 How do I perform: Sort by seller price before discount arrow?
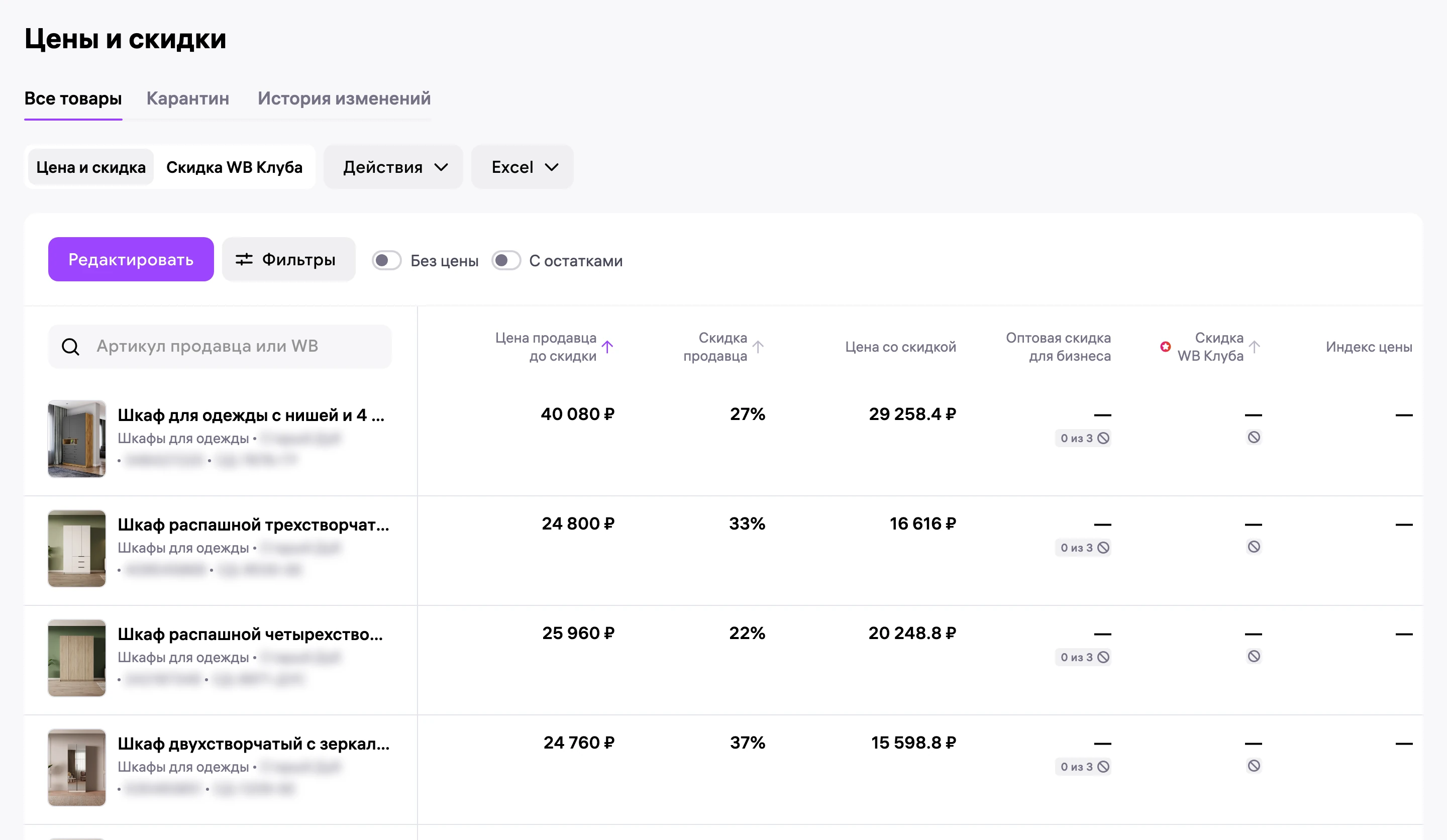607,347
